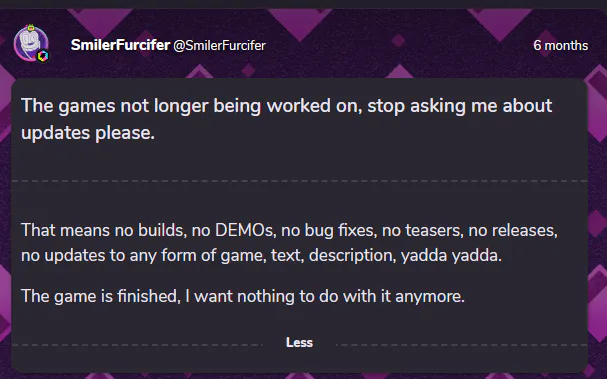The width and height of the screenshot is (607, 379).
Task: Collapse the post using the Less button
Action: point(299,343)
